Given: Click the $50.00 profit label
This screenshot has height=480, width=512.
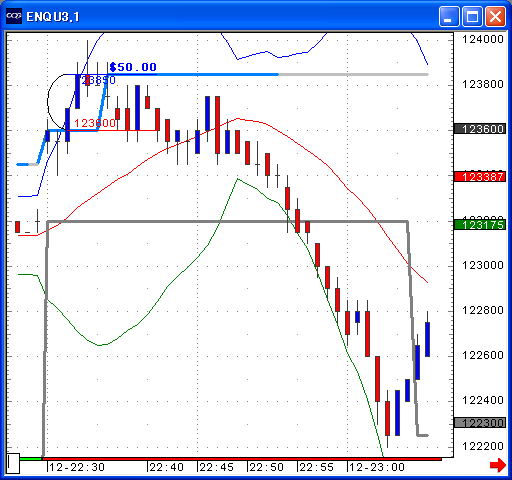Looking at the screenshot, I should coord(133,67).
